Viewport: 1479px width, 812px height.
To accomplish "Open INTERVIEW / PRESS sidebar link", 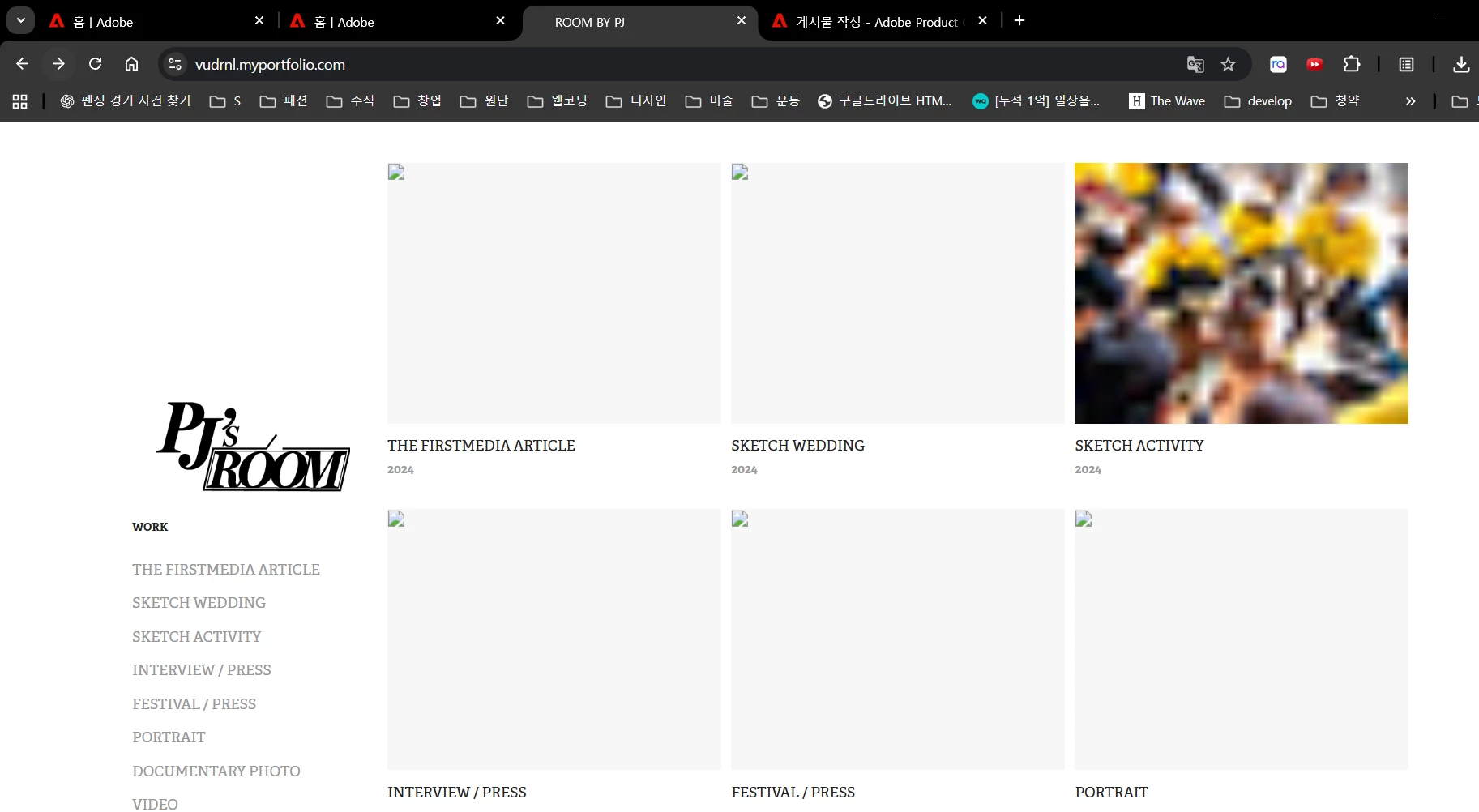I will point(202,669).
